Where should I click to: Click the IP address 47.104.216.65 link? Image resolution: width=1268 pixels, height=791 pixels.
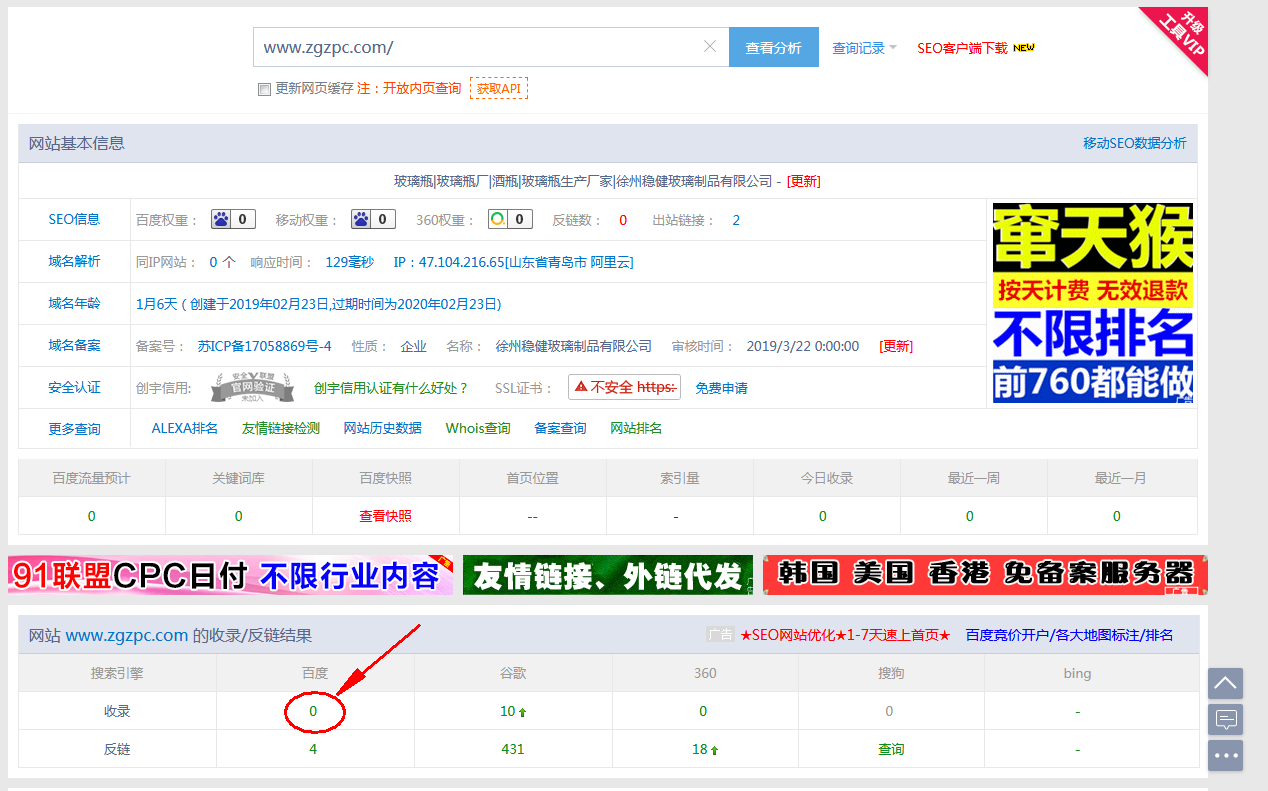pyautogui.click(x=514, y=262)
